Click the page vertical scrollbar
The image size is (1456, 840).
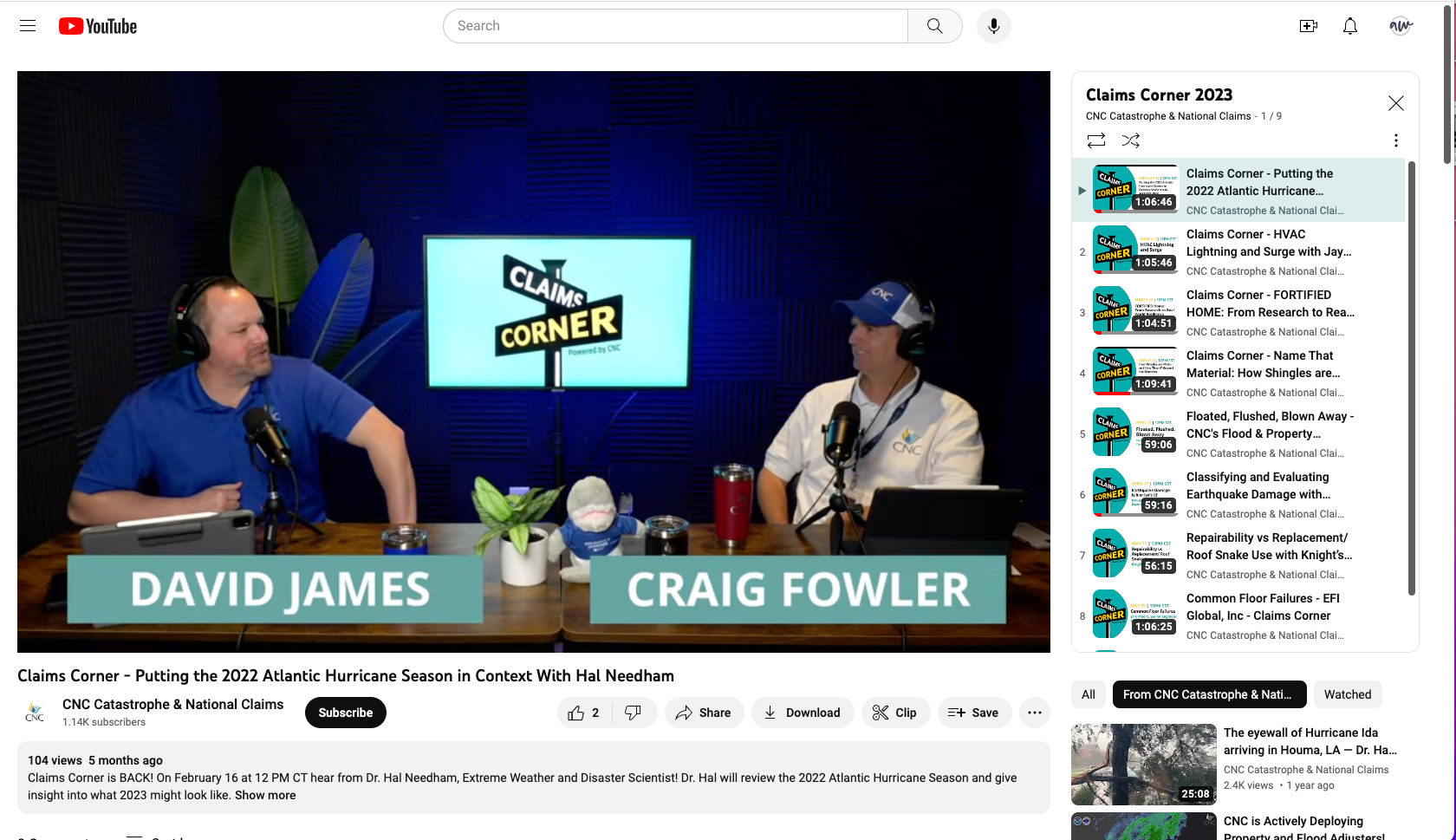tap(1447, 85)
